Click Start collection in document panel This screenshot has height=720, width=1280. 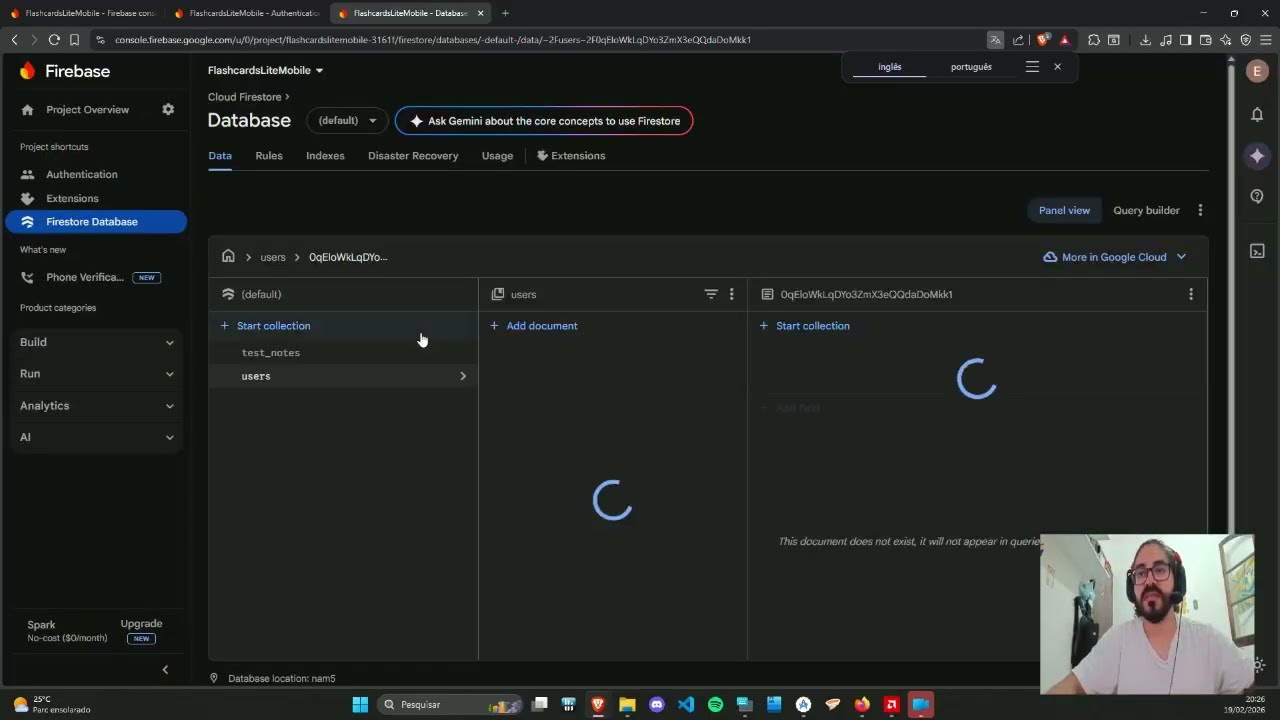[804, 326]
